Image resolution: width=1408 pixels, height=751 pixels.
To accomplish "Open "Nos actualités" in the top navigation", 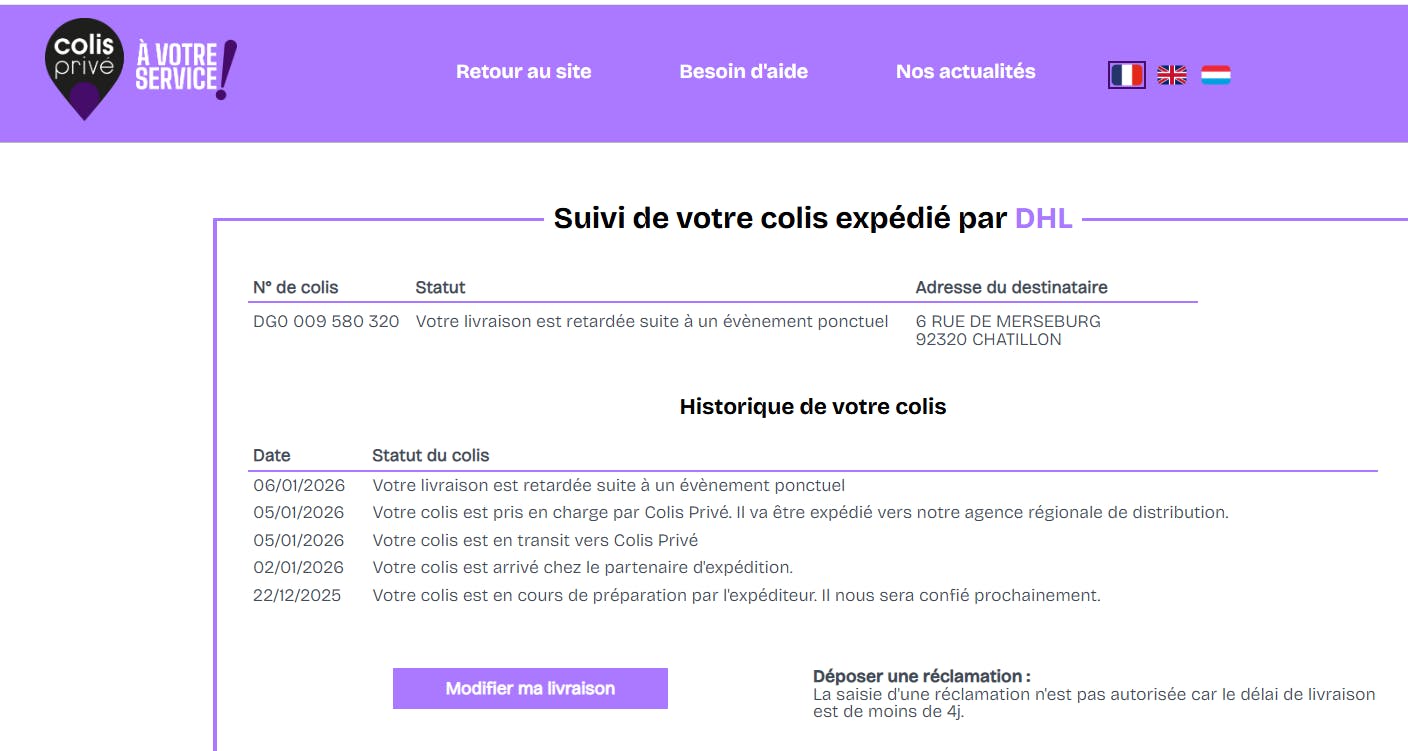I will tap(965, 72).
